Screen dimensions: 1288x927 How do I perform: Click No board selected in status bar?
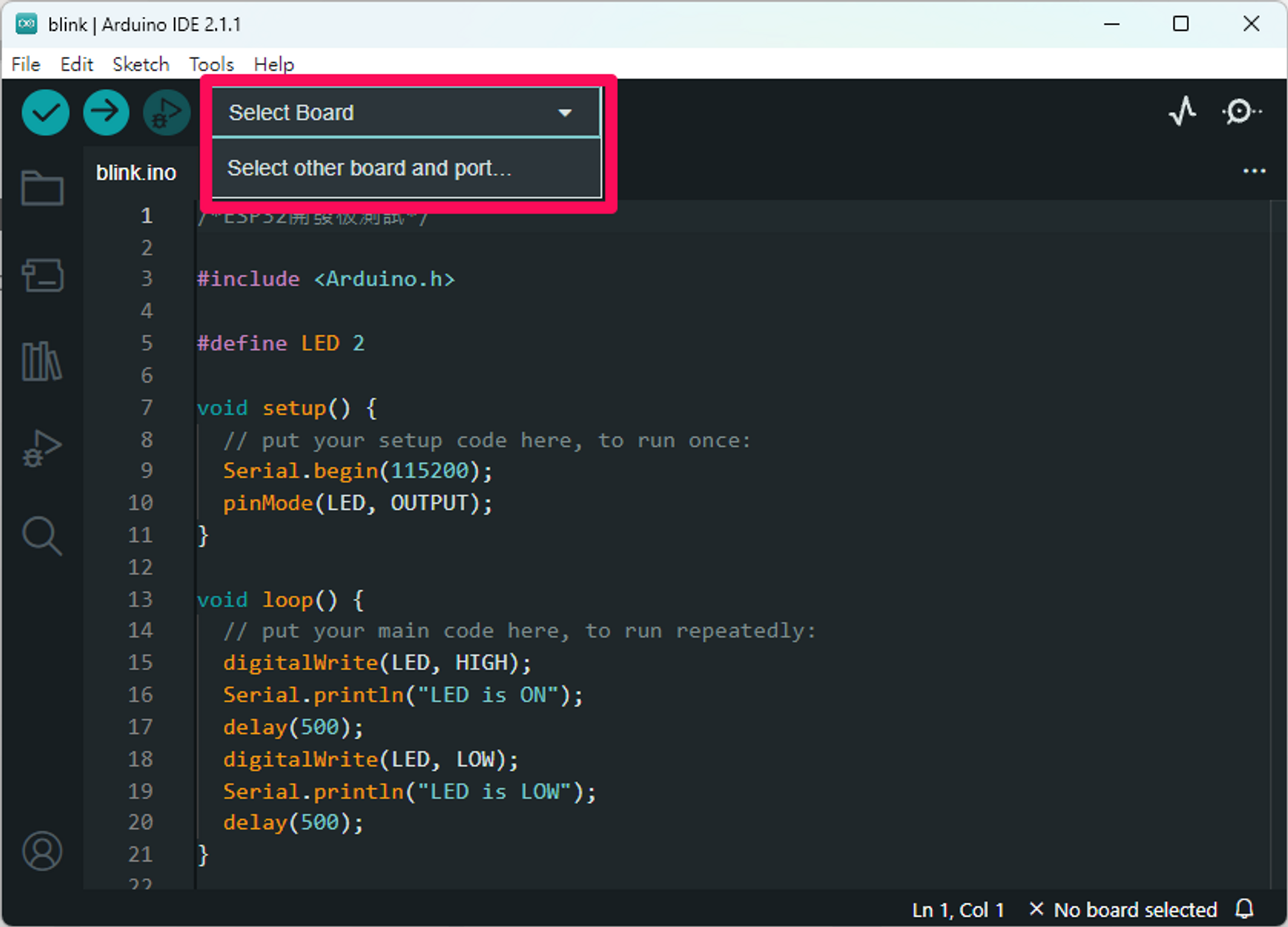click(1124, 909)
